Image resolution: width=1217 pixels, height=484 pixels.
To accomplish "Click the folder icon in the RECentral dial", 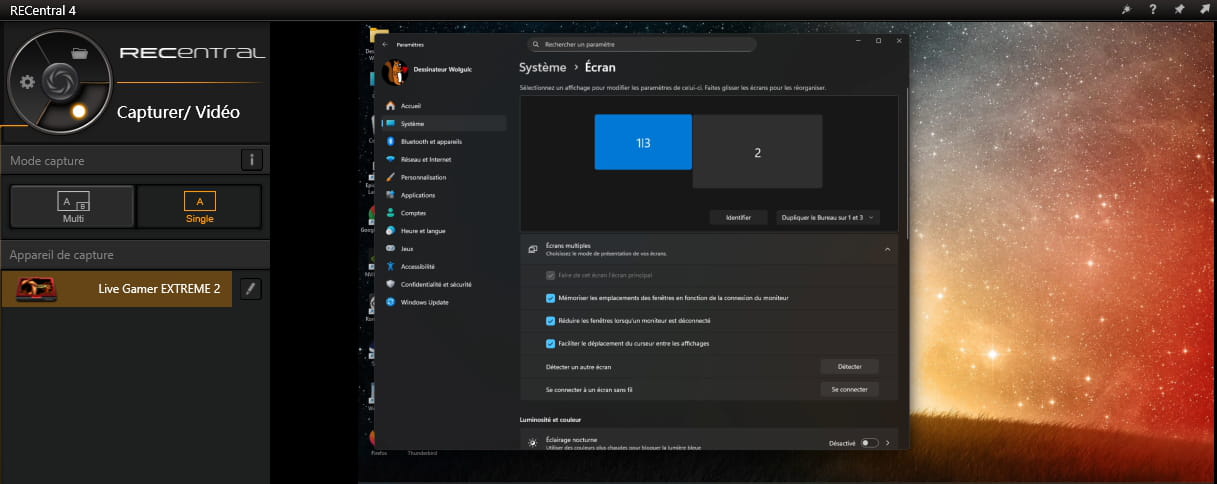I will 81,54.
